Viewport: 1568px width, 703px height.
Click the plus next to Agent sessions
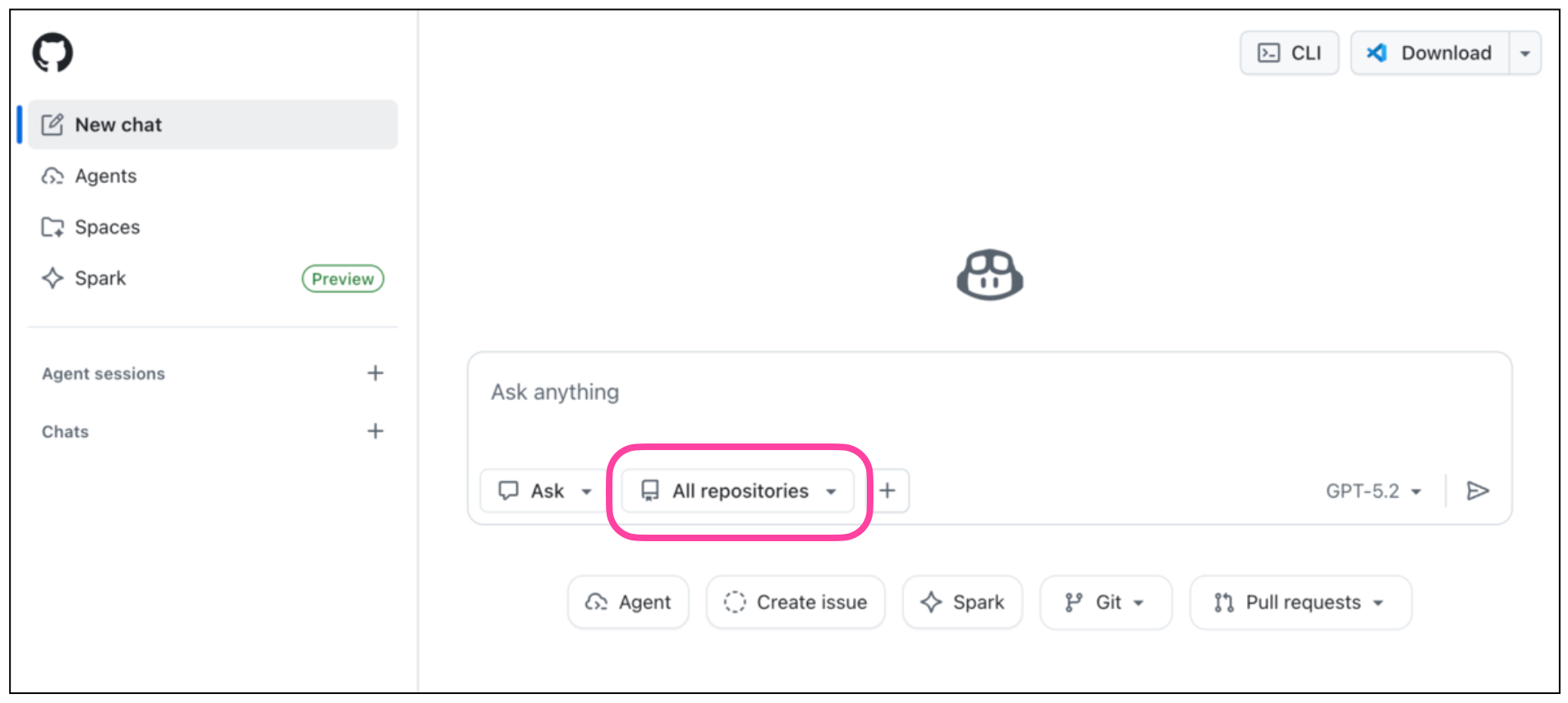point(375,373)
